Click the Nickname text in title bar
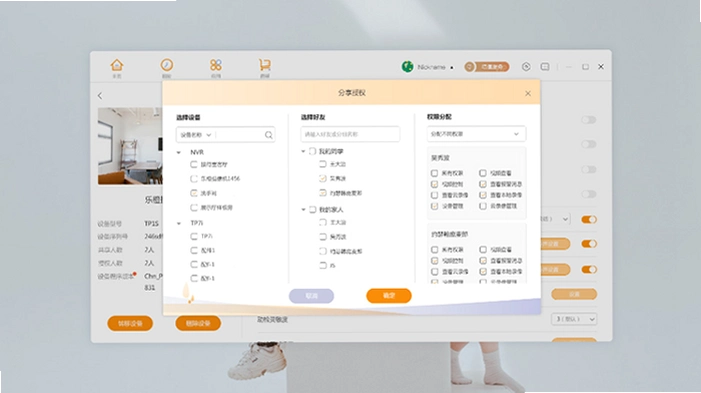701x393 pixels. (x=431, y=67)
